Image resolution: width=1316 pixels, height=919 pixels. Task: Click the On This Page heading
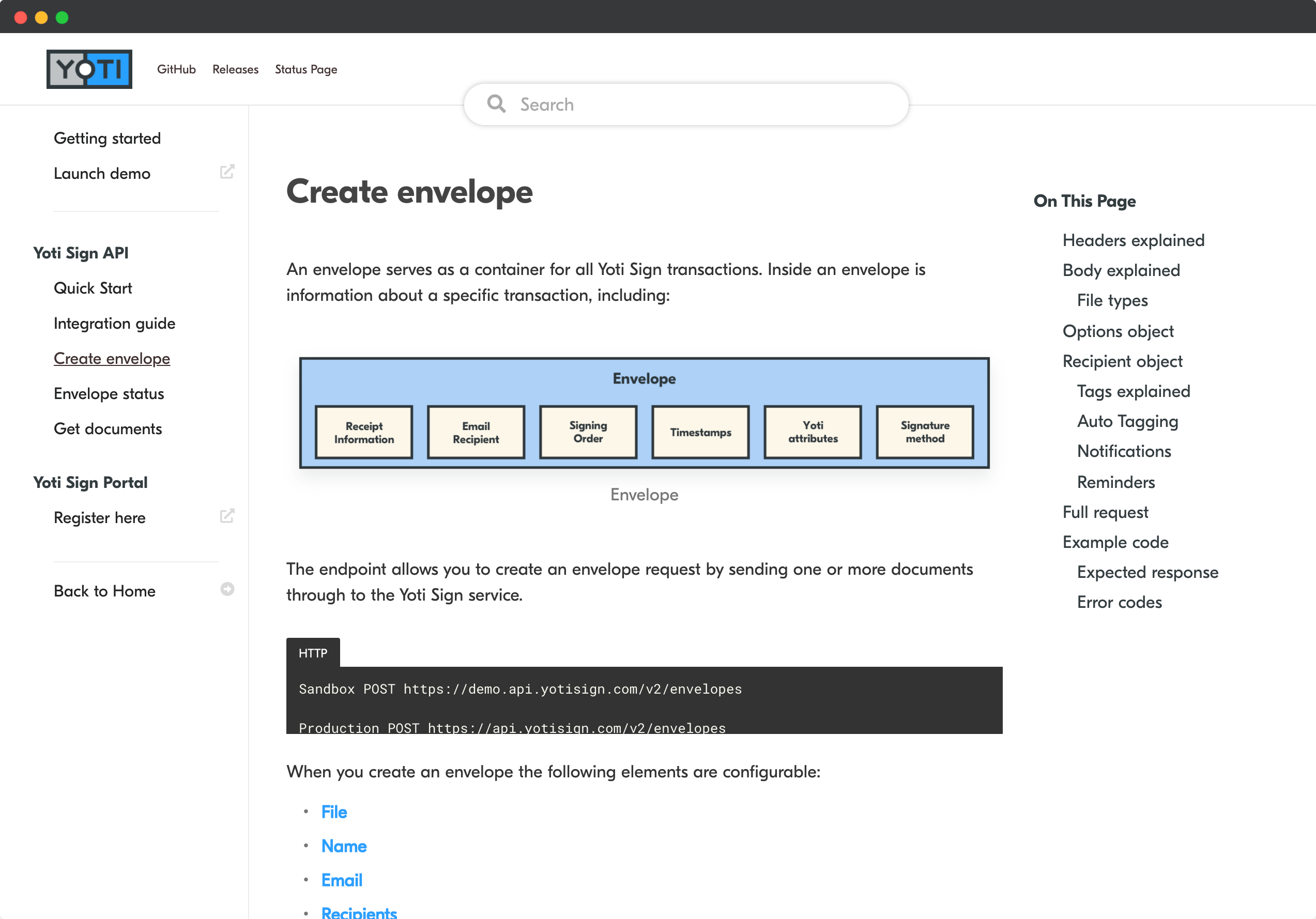(x=1084, y=201)
